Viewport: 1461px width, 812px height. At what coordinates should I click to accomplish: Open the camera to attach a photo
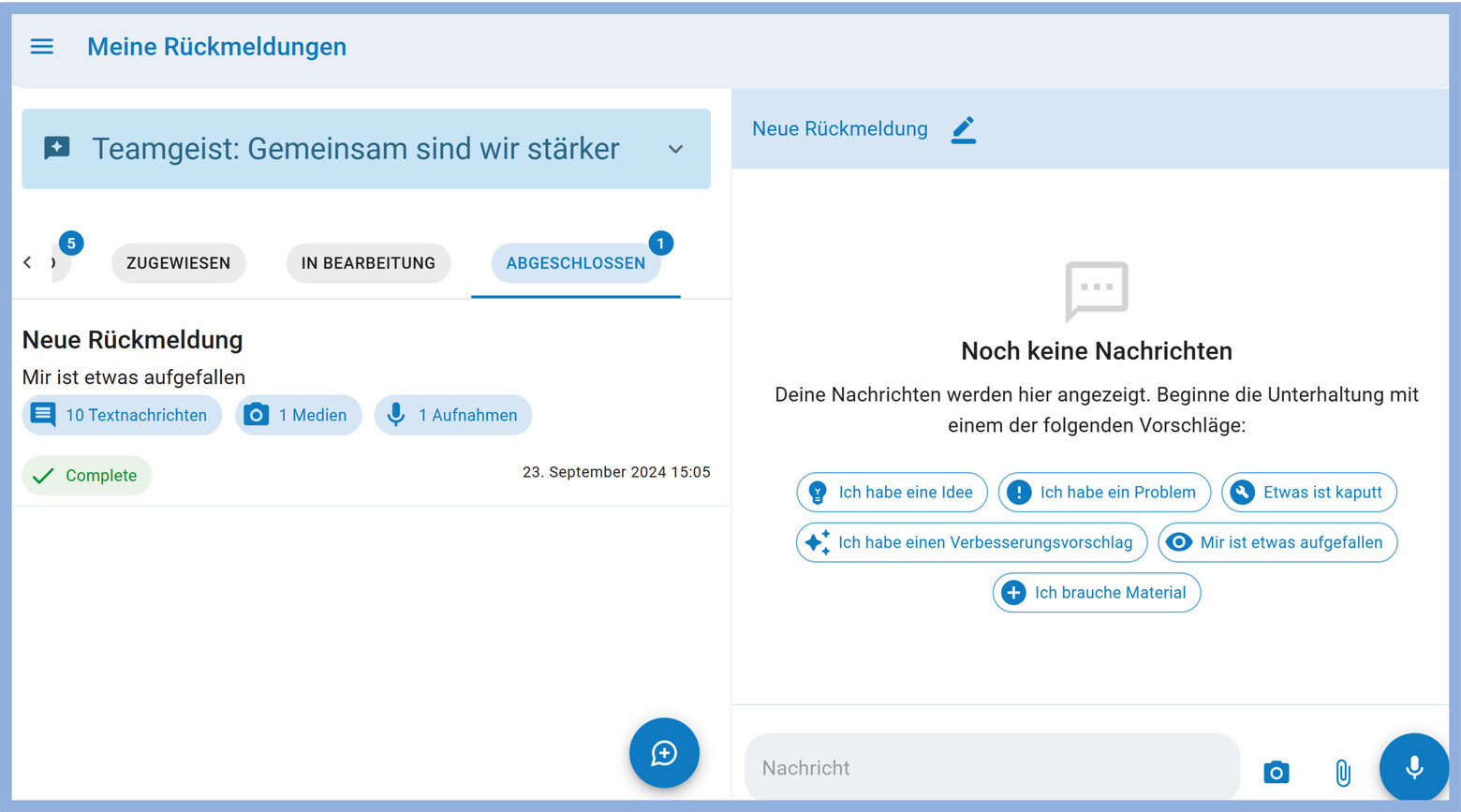pyautogui.click(x=1277, y=772)
